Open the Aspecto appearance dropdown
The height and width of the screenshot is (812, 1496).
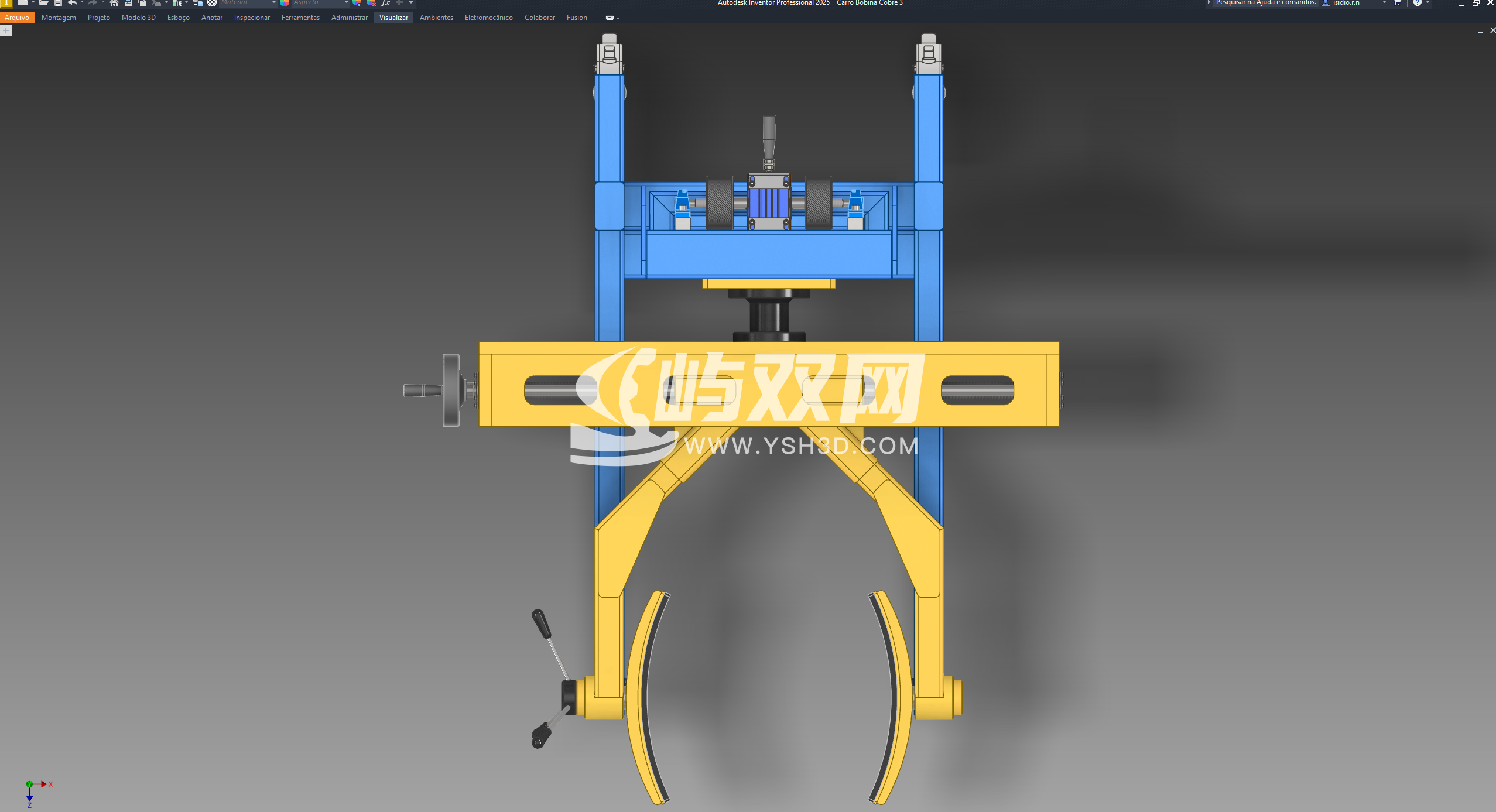[346, 3]
